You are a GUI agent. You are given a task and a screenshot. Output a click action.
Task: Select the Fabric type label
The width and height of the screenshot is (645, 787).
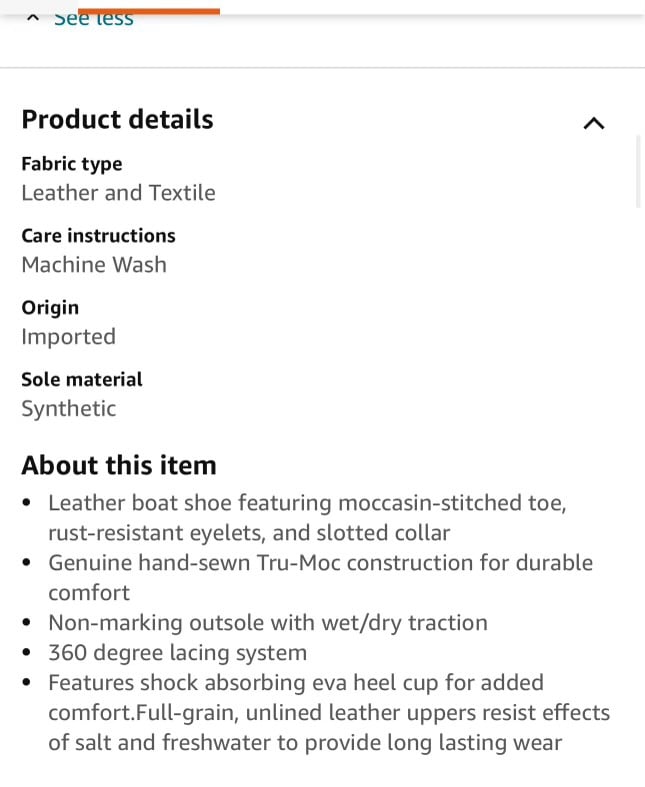72,164
